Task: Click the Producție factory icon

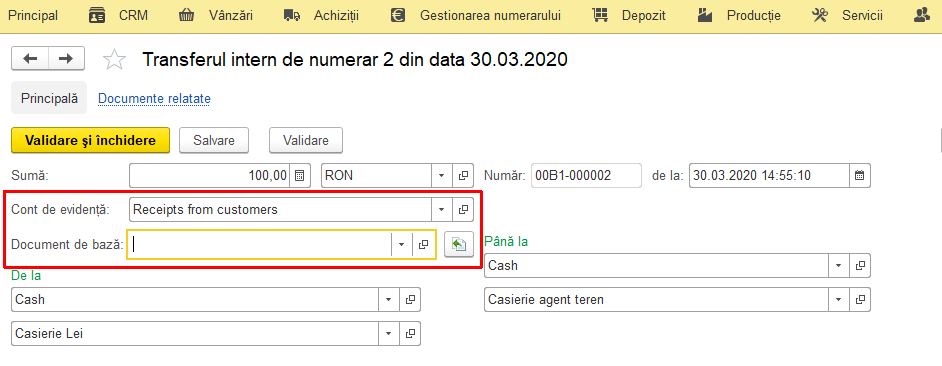Action: coord(705,16)
